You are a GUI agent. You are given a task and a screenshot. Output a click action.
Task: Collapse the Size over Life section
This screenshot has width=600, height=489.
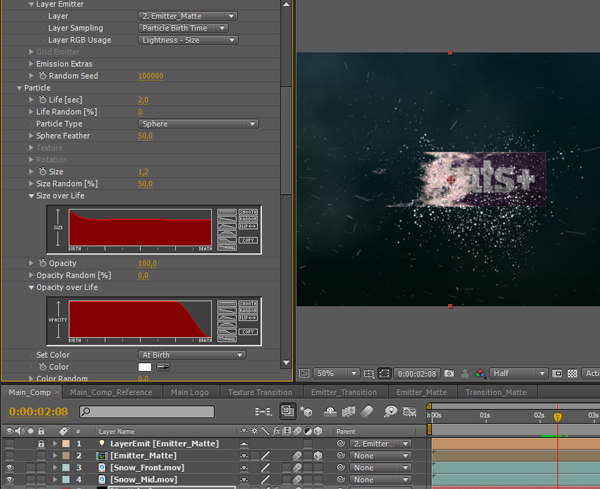[x=31, y=196]
